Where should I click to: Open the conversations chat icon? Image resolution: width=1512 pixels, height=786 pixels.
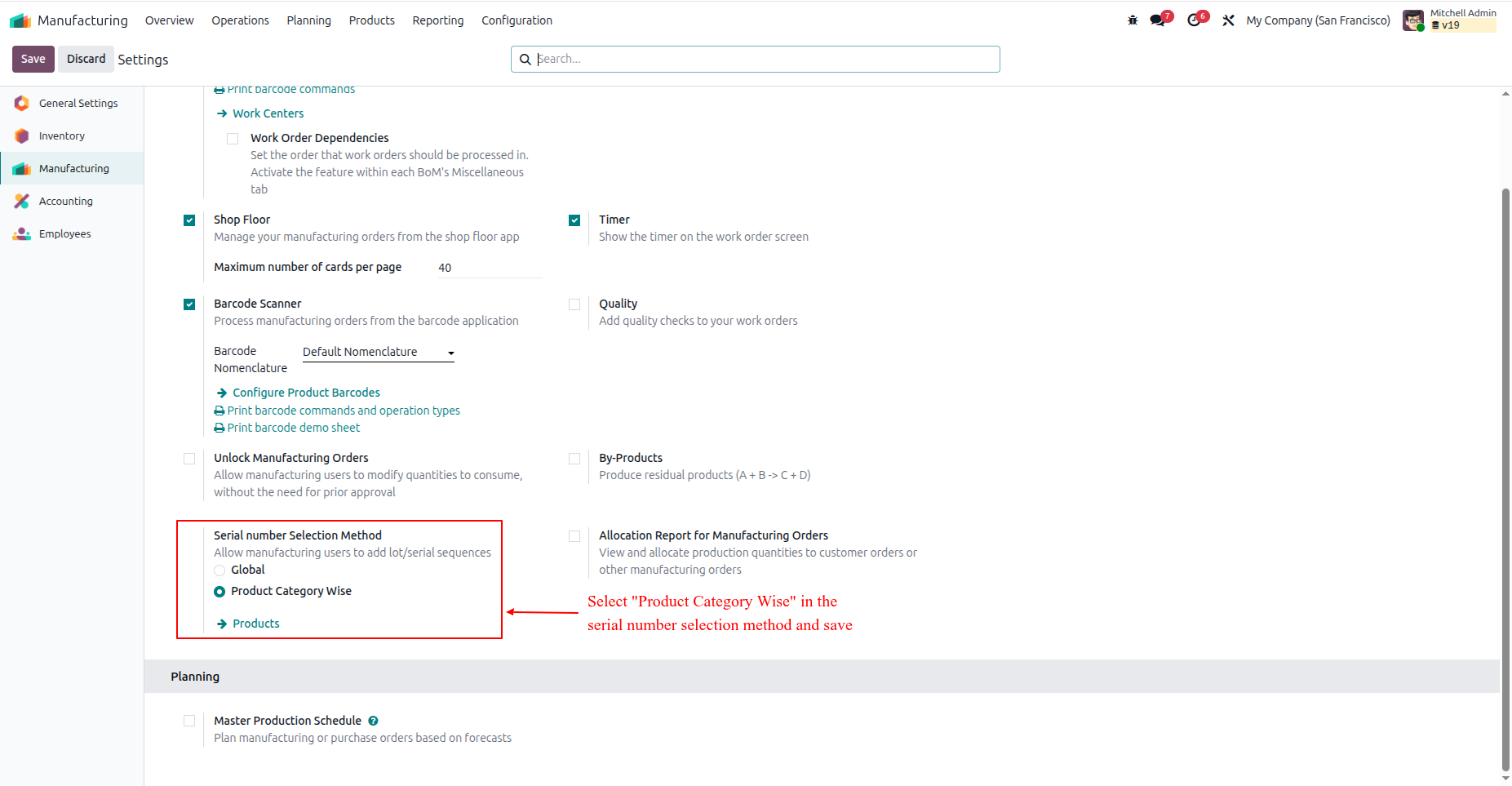tap(1157, 20)
